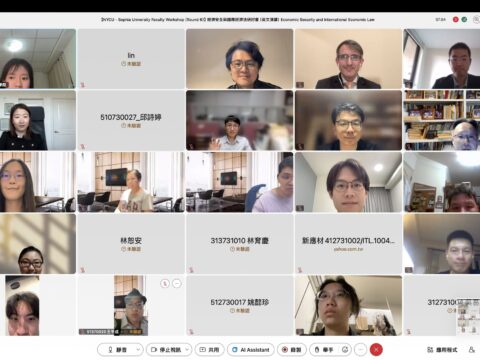Open the more options ellipsis in toolbar

[360, 350]
